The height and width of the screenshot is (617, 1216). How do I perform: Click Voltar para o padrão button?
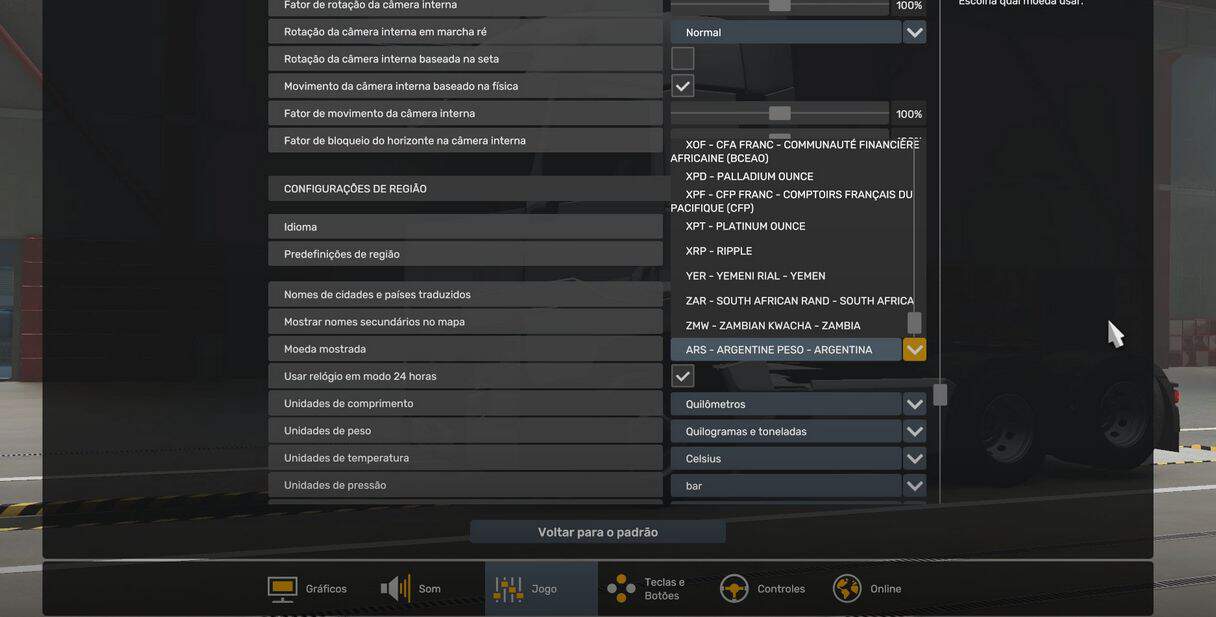click(x=598, y=532)
